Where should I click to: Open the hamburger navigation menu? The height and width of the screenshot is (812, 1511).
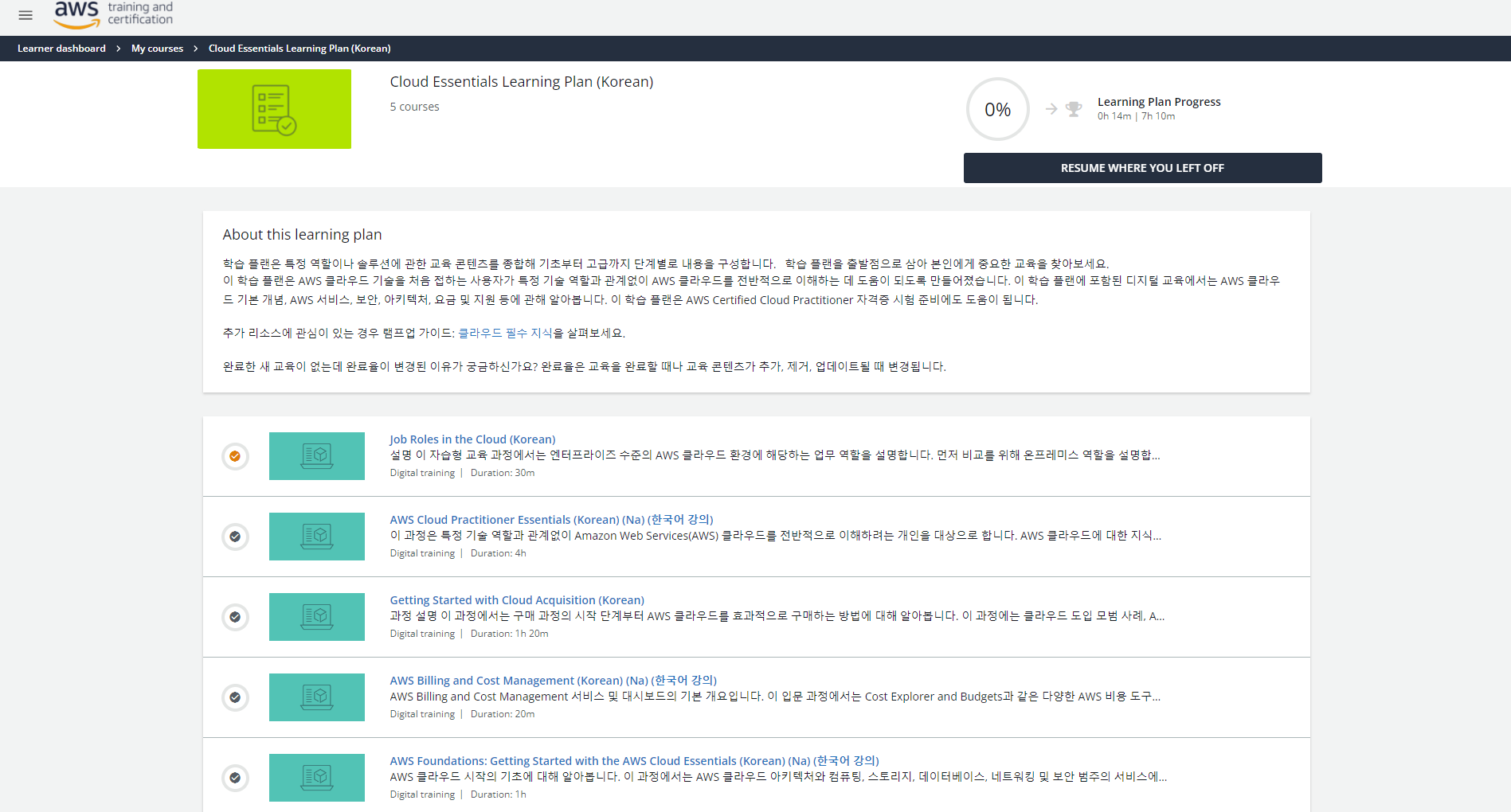click(25, 15)
